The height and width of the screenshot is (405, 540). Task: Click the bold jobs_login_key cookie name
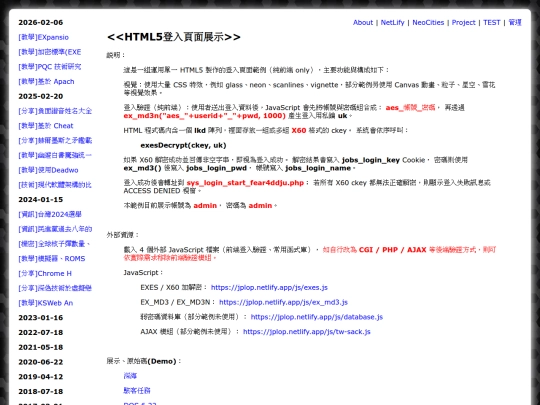(371, 160)
